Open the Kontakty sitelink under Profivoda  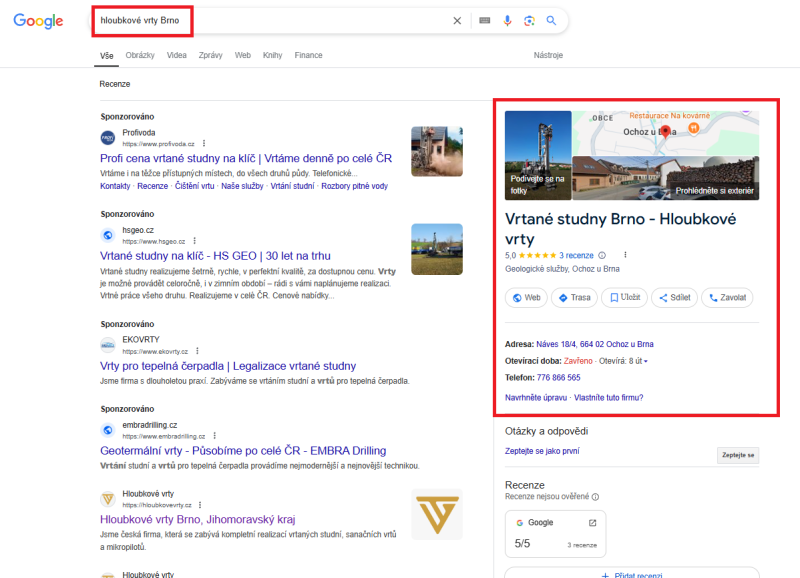115,186
